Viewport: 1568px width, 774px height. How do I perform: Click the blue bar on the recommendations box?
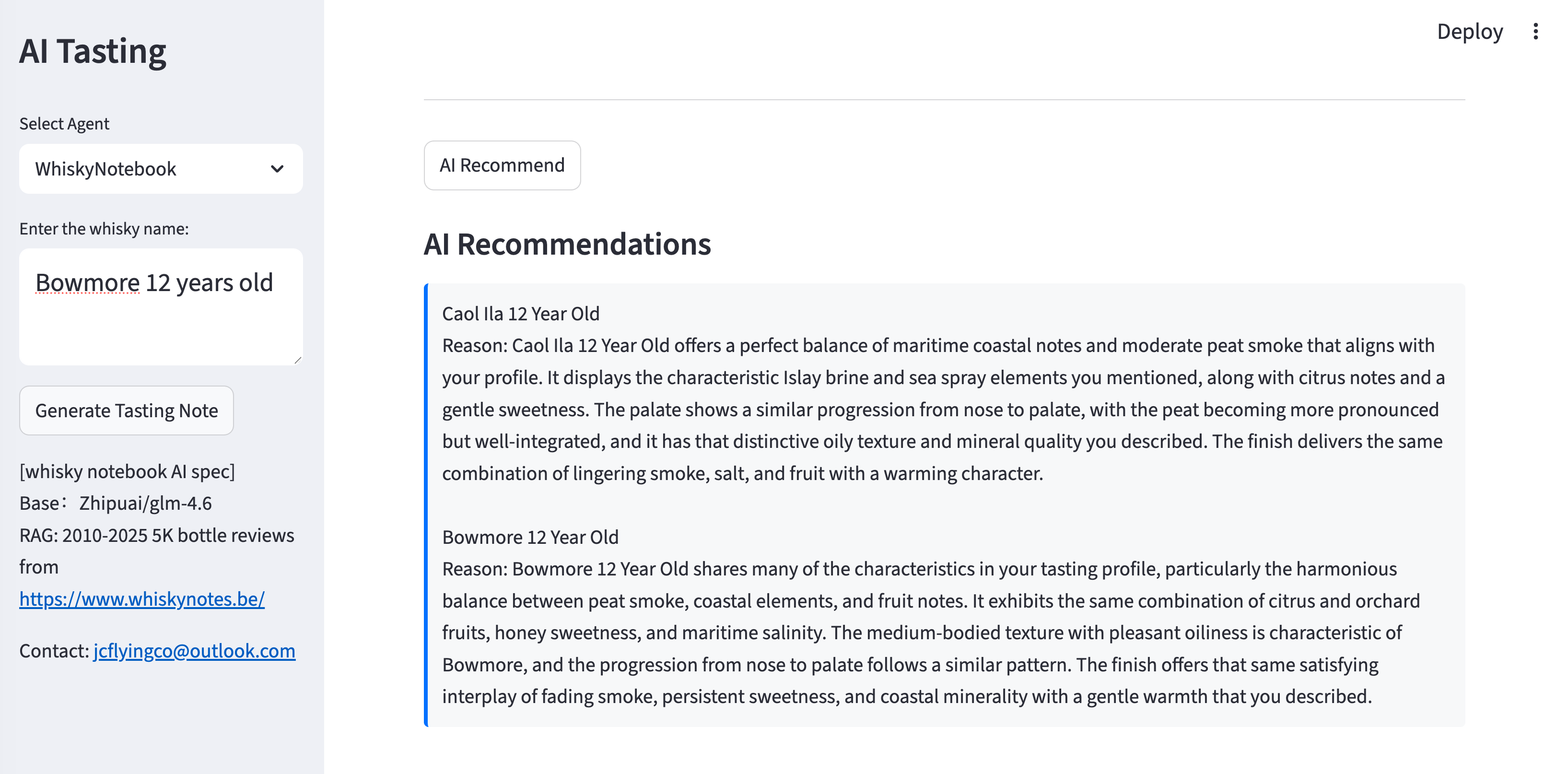pyautogui.click(x=426, y=505)
